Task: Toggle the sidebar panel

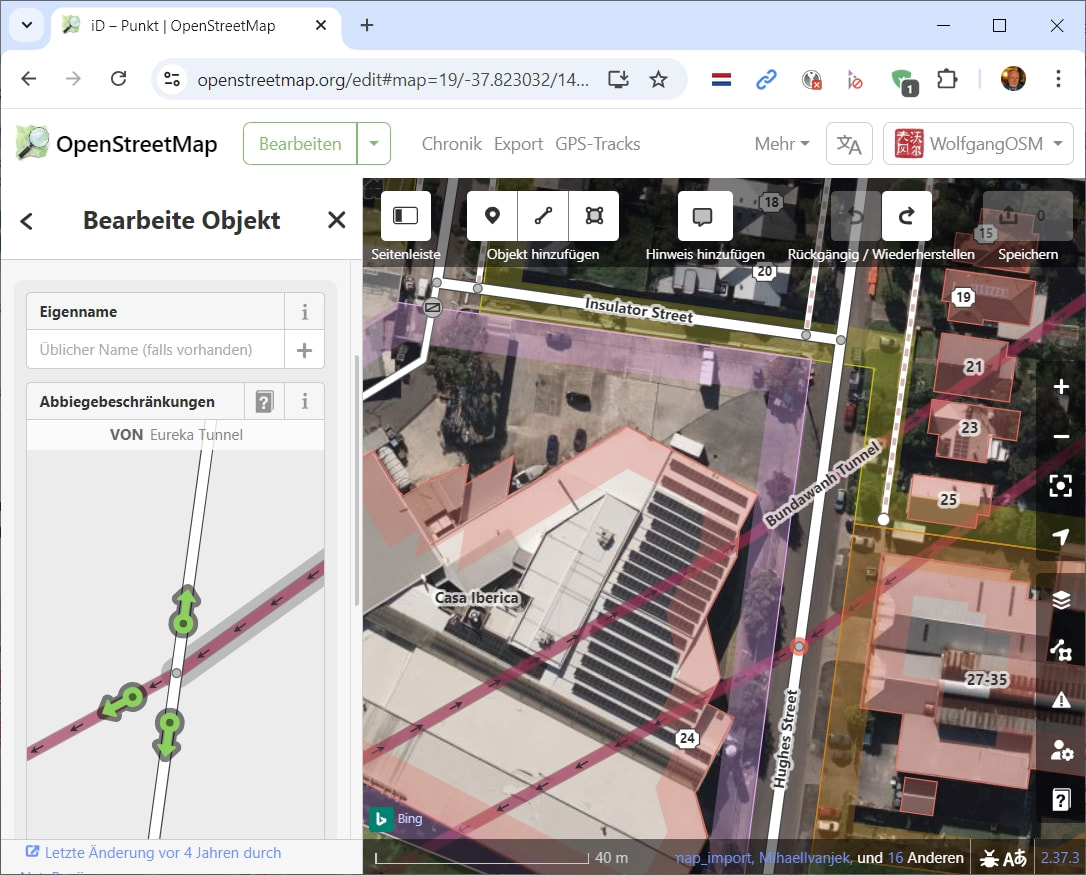Action: tap(405, 216)
